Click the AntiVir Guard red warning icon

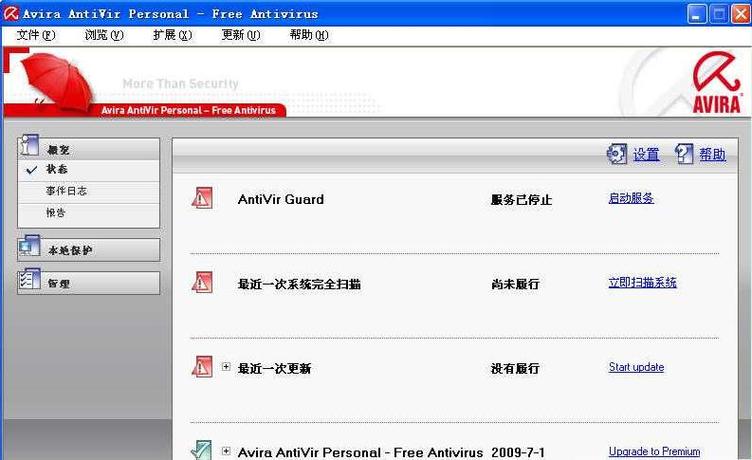tap(202, 198)
